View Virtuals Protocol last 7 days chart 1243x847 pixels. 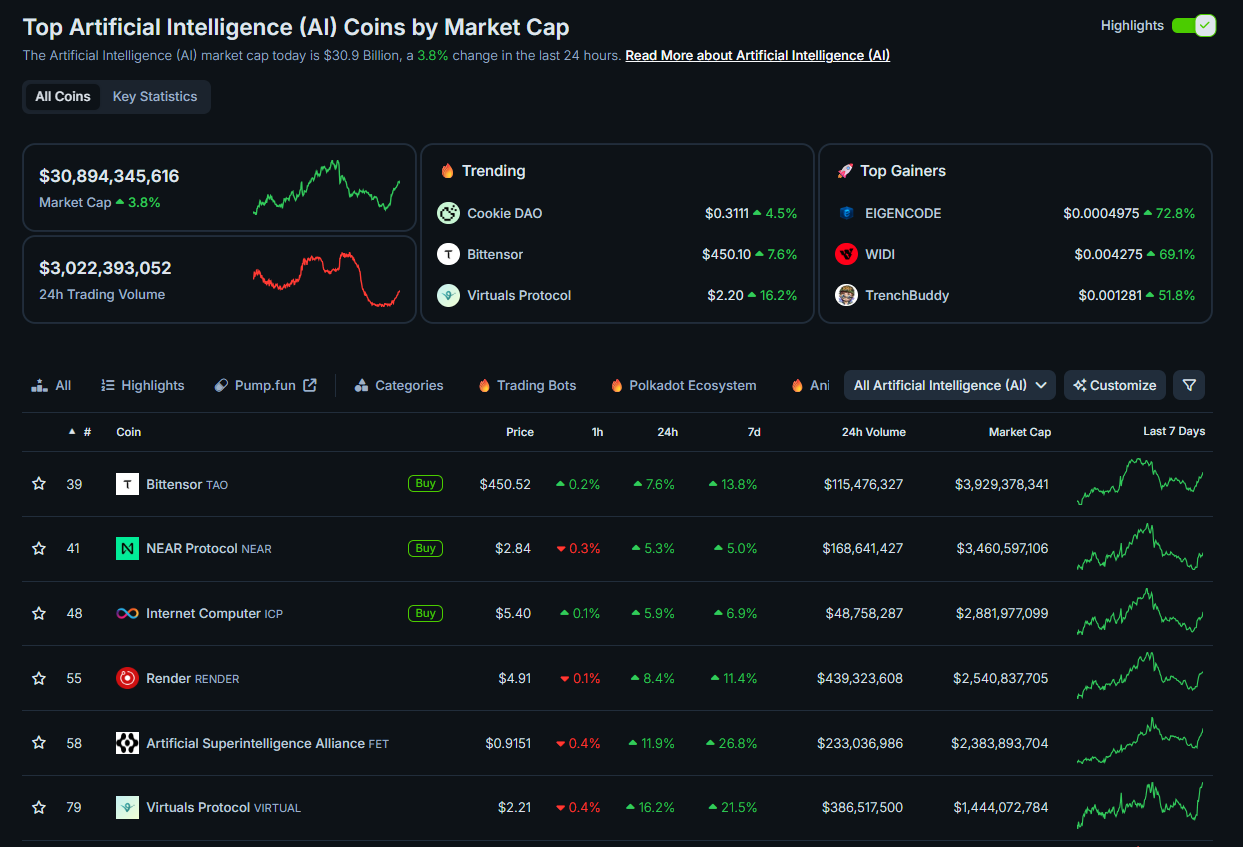[x=1140, y=805]
